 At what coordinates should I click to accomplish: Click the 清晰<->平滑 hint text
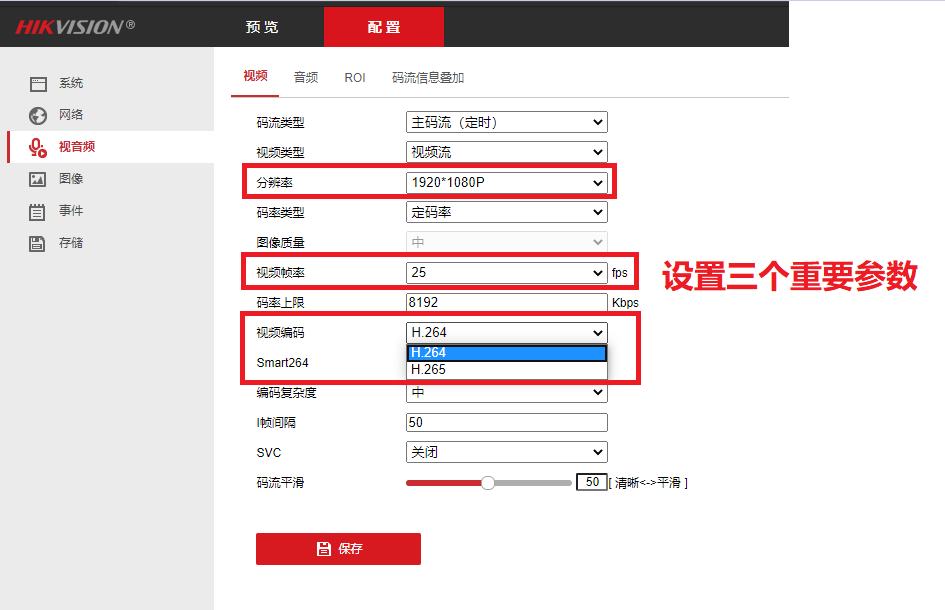click(648, 483)
